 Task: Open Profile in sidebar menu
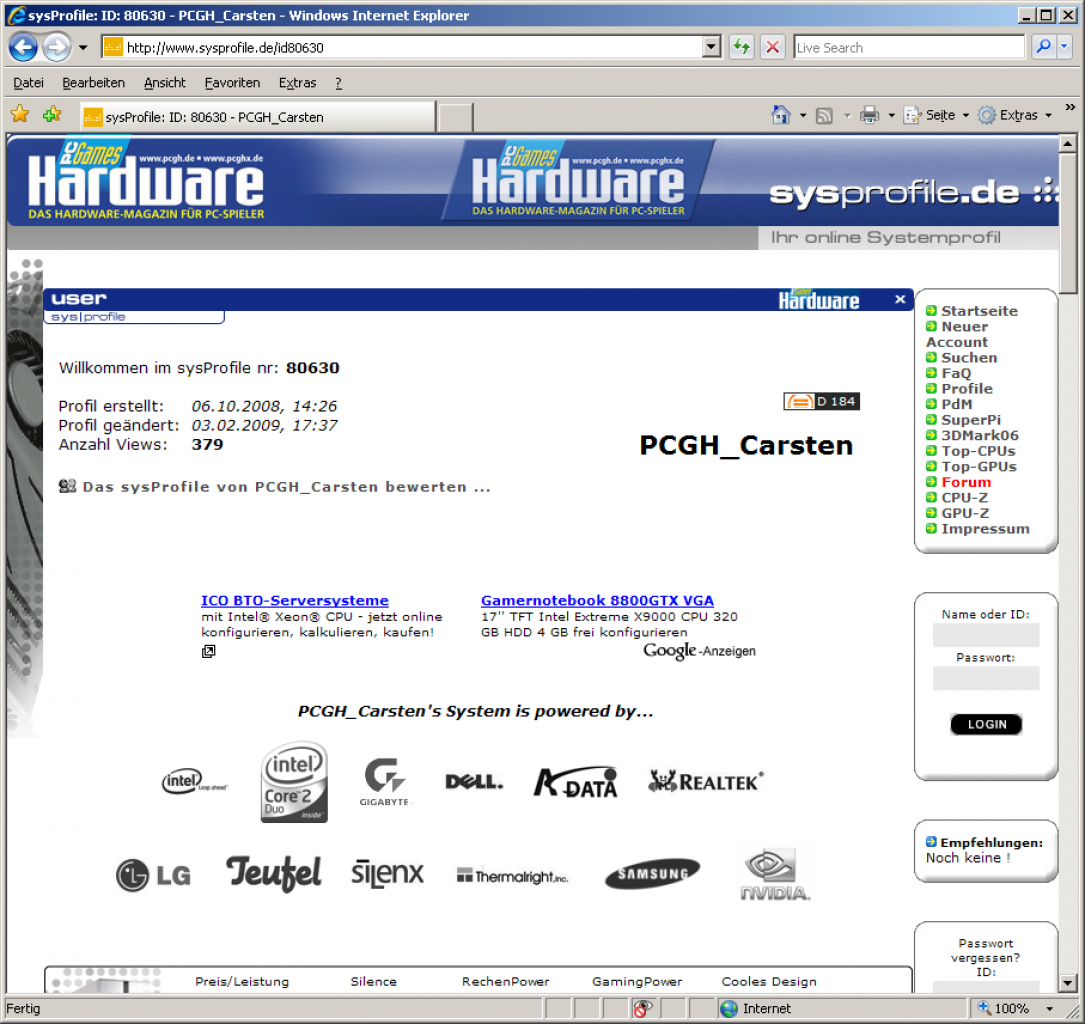[967, 389]
